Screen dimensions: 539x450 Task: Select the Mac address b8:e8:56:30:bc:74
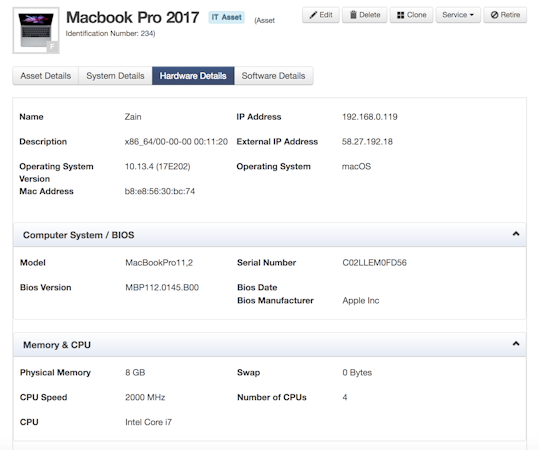click(160, 191)
